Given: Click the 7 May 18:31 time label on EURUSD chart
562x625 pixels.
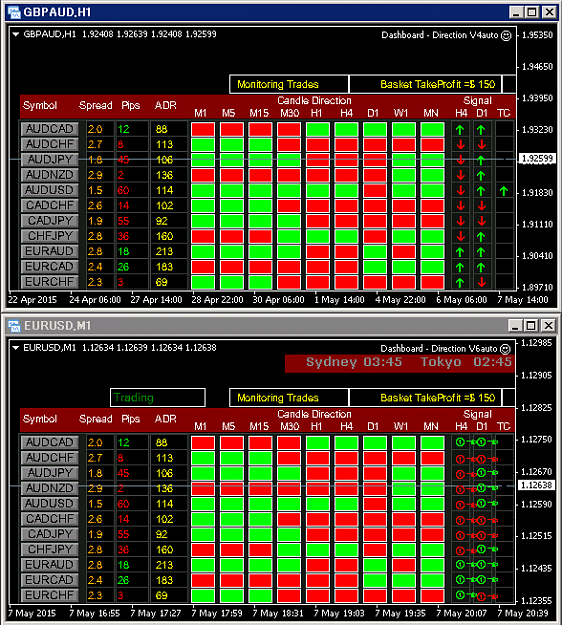Looking at the screenshot, I should pos(278,613).
